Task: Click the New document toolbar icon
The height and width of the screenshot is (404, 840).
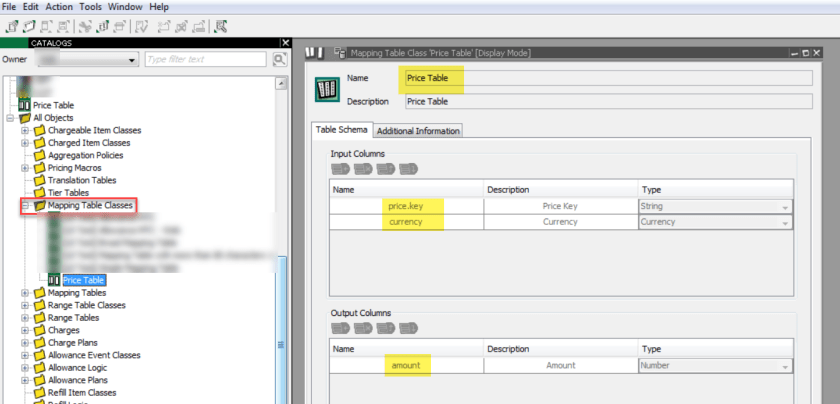Action: [x=13, y=25]
